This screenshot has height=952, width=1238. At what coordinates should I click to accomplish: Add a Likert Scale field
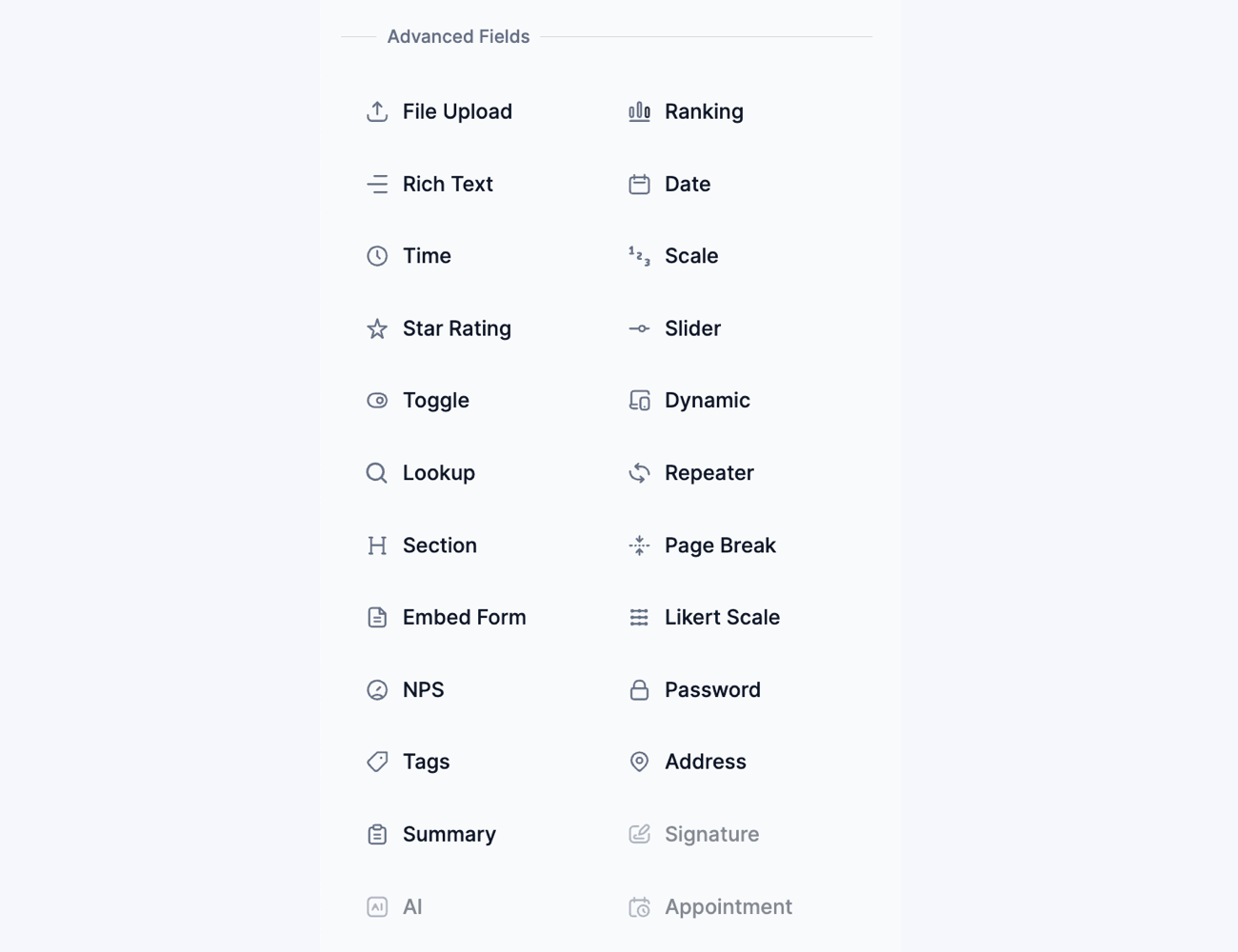click(x=722, y=618)
